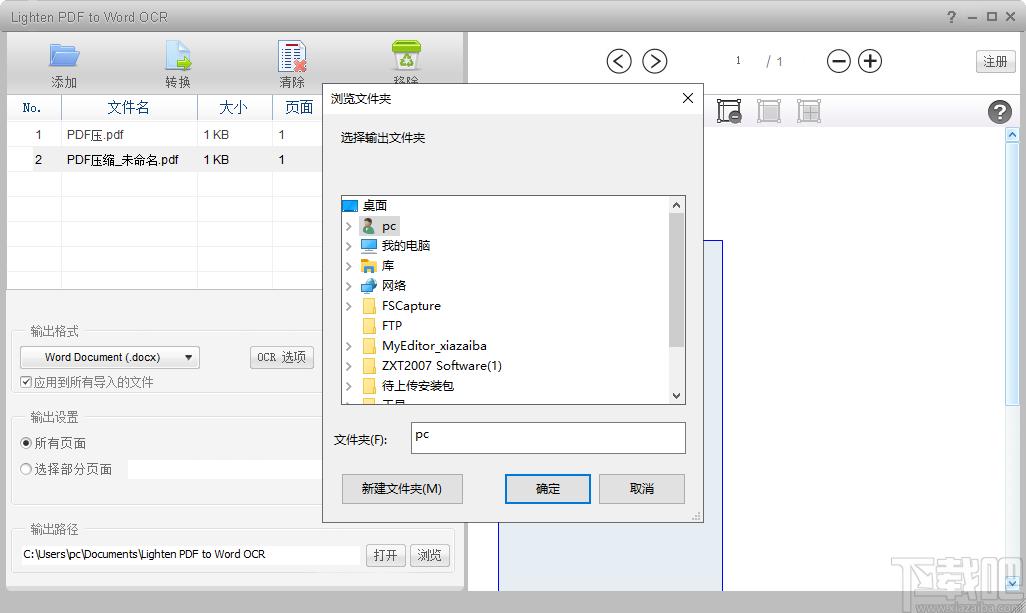Zoom in with the plus icon
The height and width of the screenshot is (613, 1026).
(870, 61)
